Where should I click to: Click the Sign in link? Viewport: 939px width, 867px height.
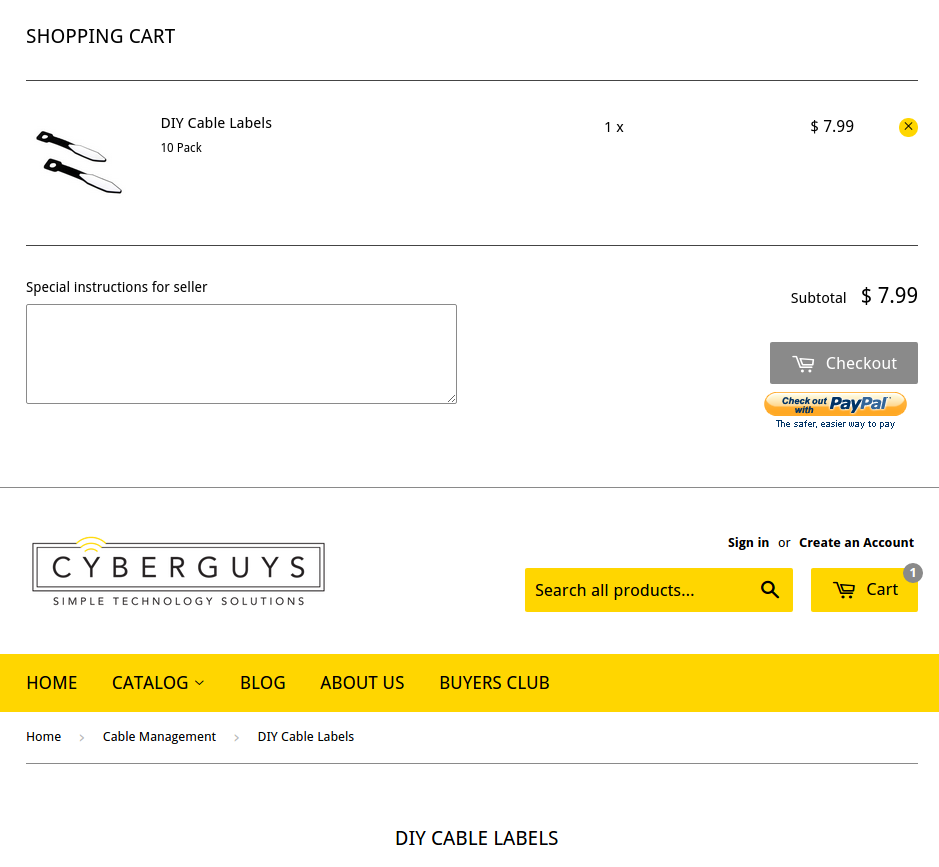748,543
